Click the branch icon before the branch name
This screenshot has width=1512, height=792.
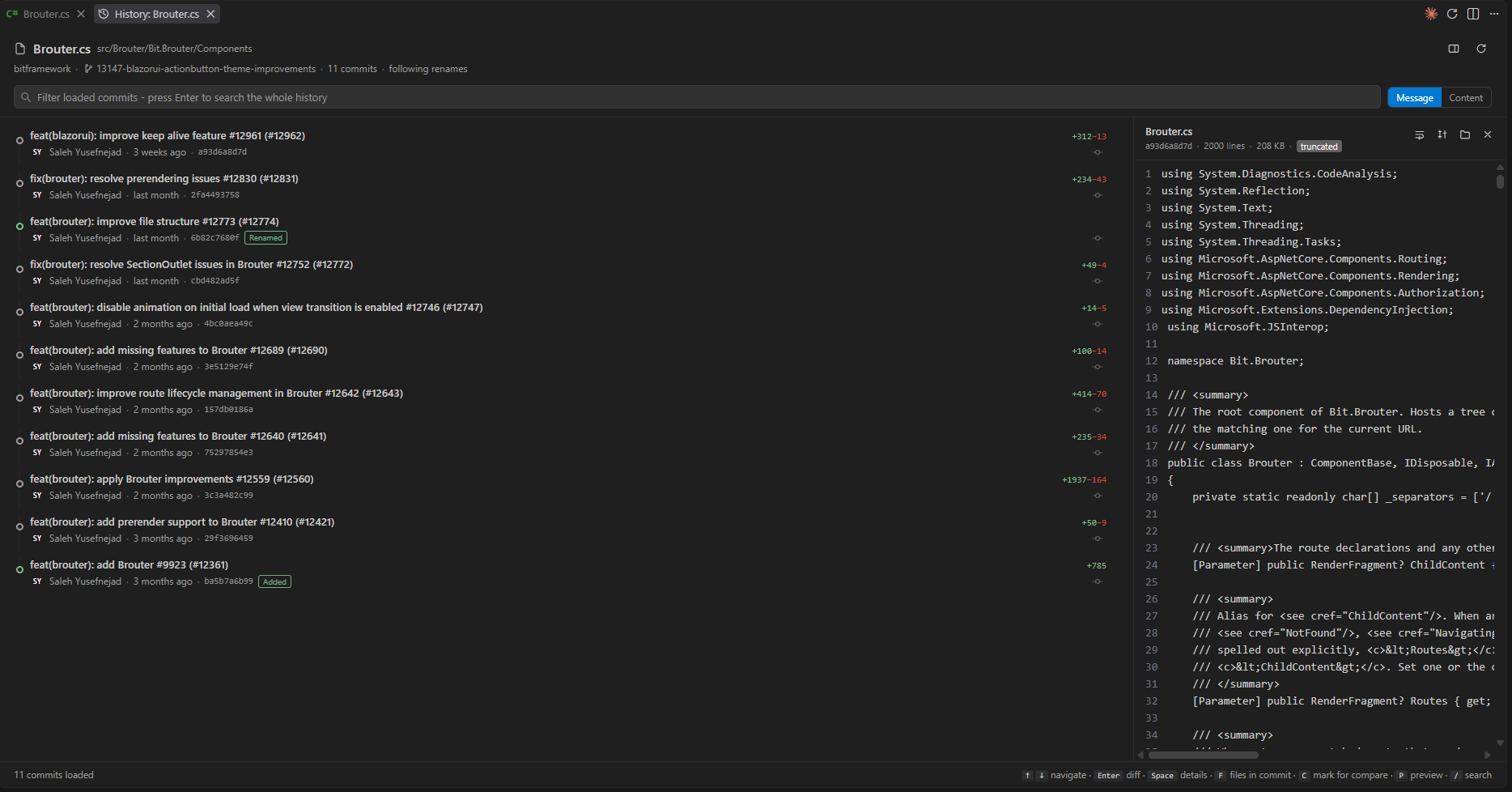(88, 69)
